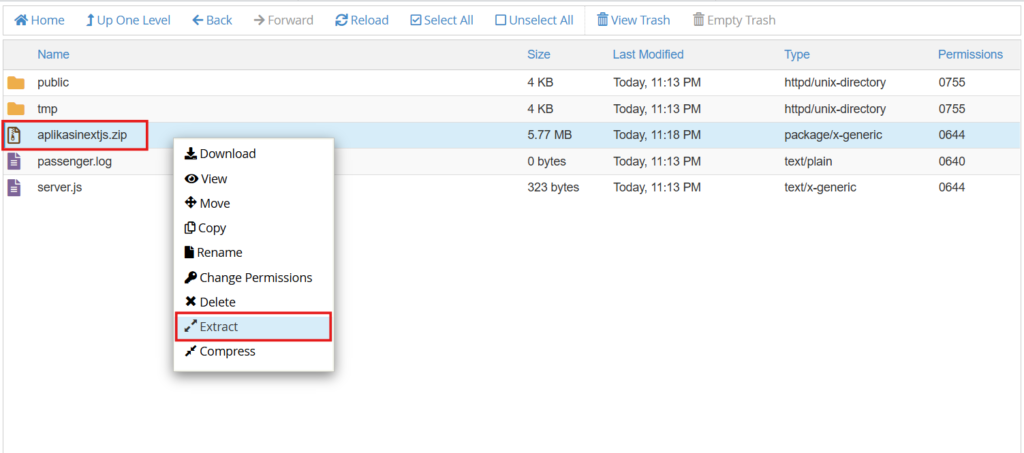Click the public folder icon
Image resolution: width=1024 pixels, height=453 pixels.
(15, 83)
